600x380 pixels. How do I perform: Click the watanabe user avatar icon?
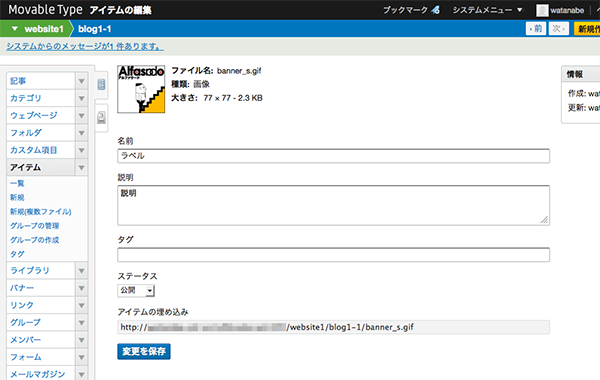point(542,10)
